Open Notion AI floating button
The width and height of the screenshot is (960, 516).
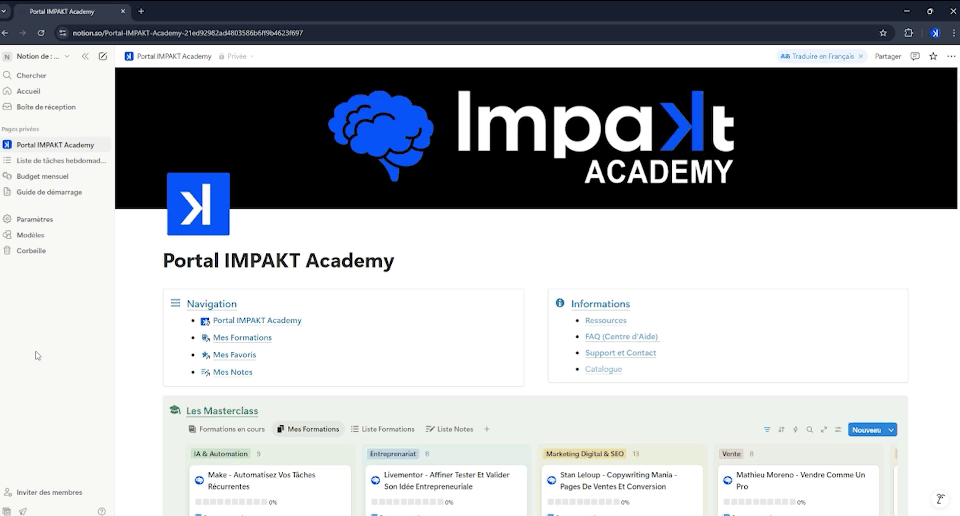tap(940, 499)
